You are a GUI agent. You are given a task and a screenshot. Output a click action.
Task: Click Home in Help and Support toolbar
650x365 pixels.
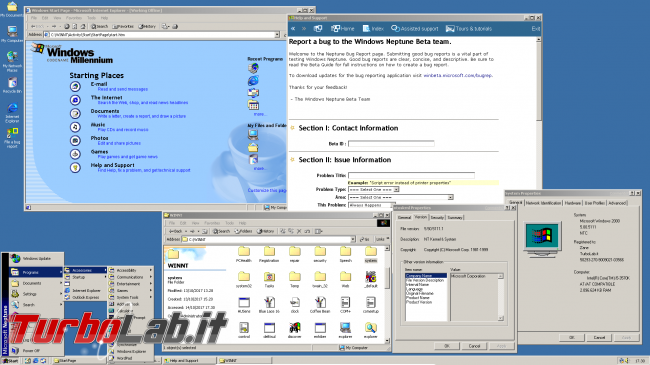point(342,29)
